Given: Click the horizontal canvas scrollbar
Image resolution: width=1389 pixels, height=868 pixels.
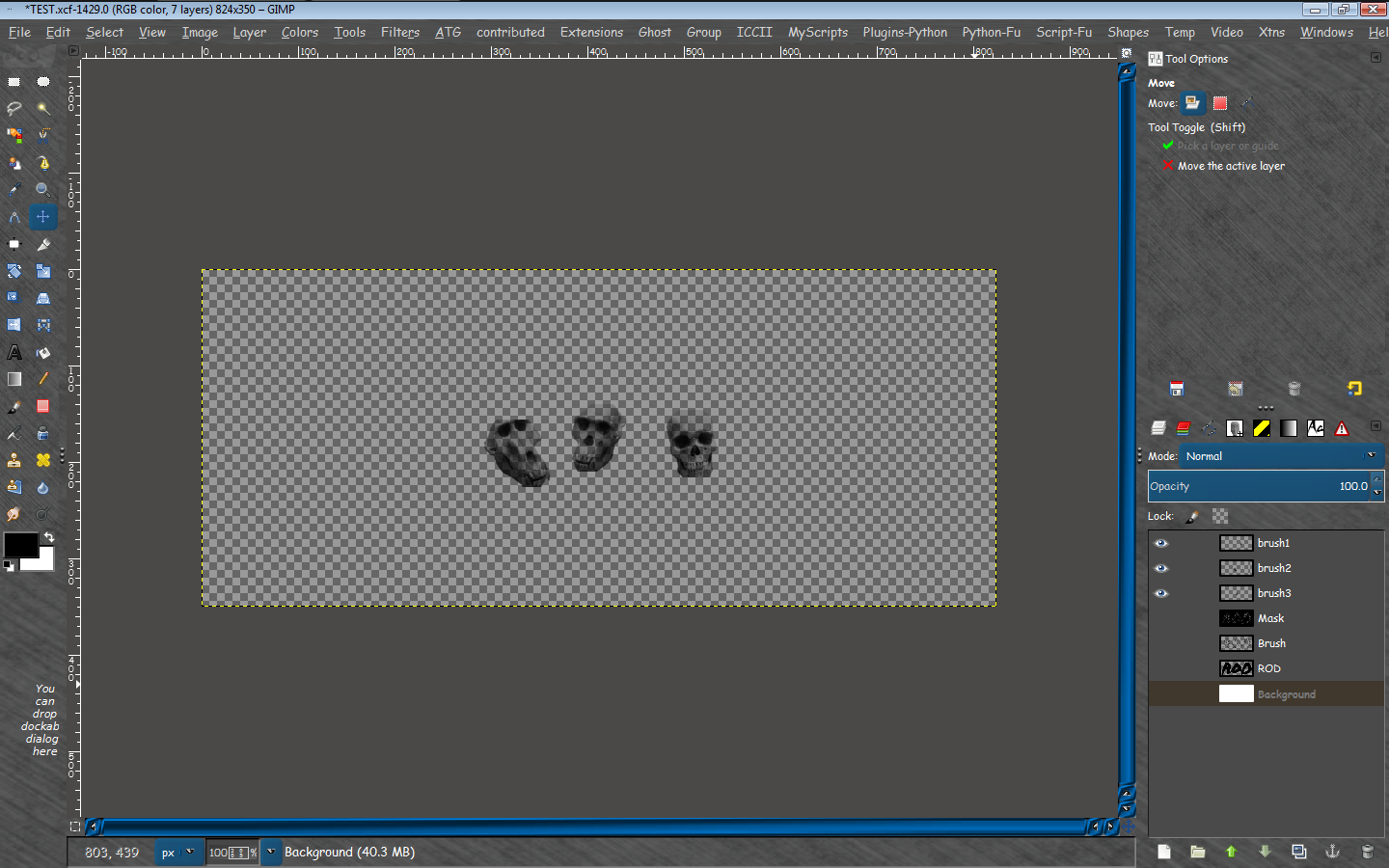Looking at the screenshot, I should [593, 827].
